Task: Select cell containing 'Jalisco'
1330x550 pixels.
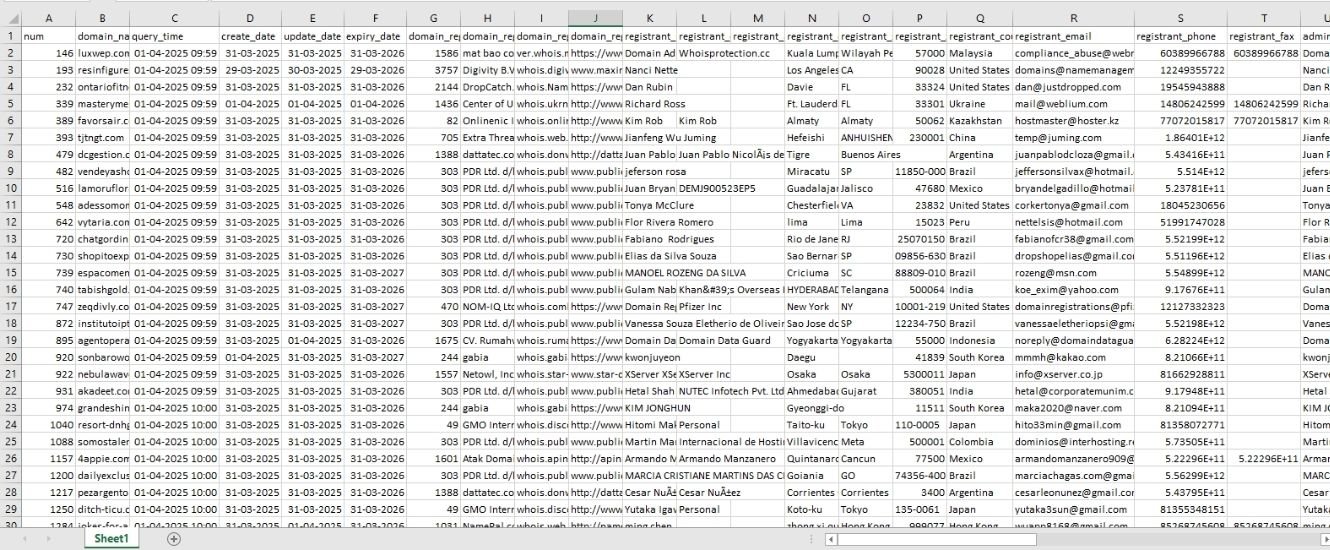Action: (865, 188)
